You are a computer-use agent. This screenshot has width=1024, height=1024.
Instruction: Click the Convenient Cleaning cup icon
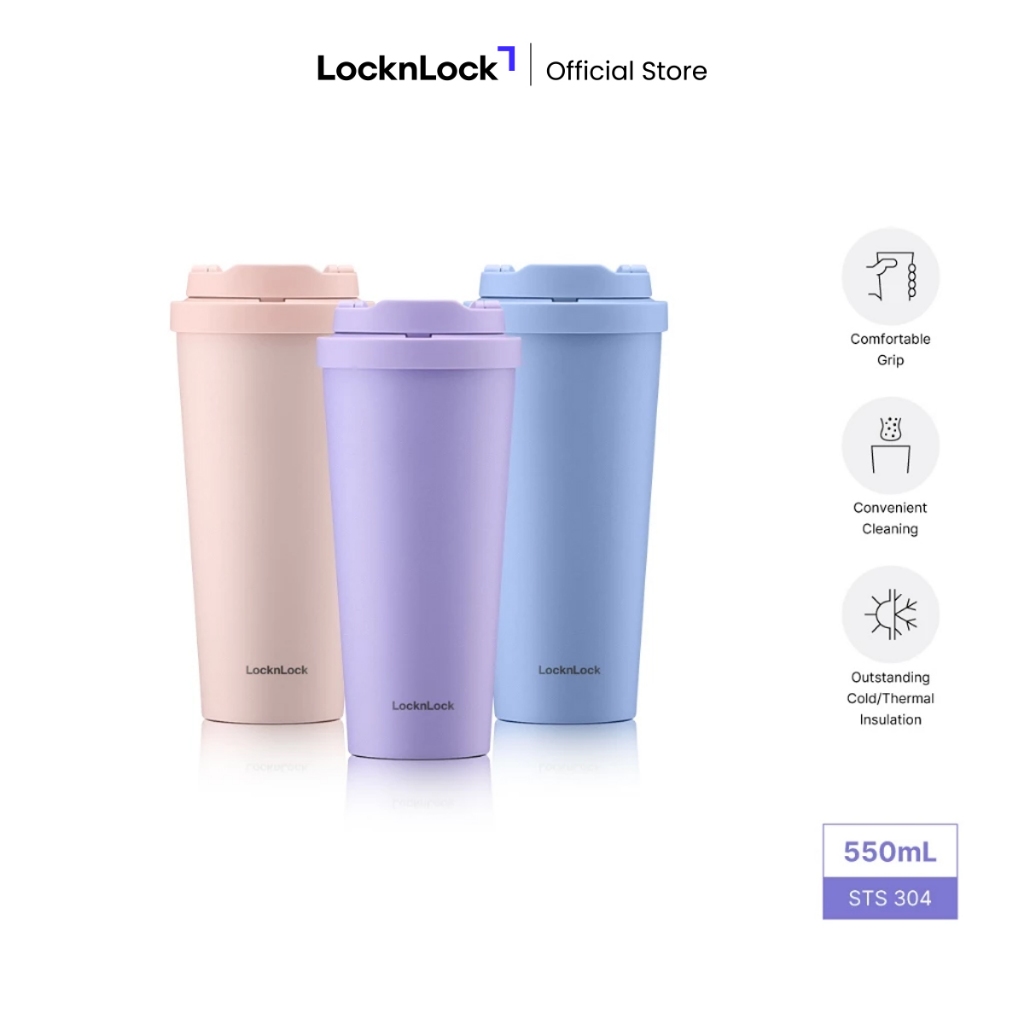890,445
